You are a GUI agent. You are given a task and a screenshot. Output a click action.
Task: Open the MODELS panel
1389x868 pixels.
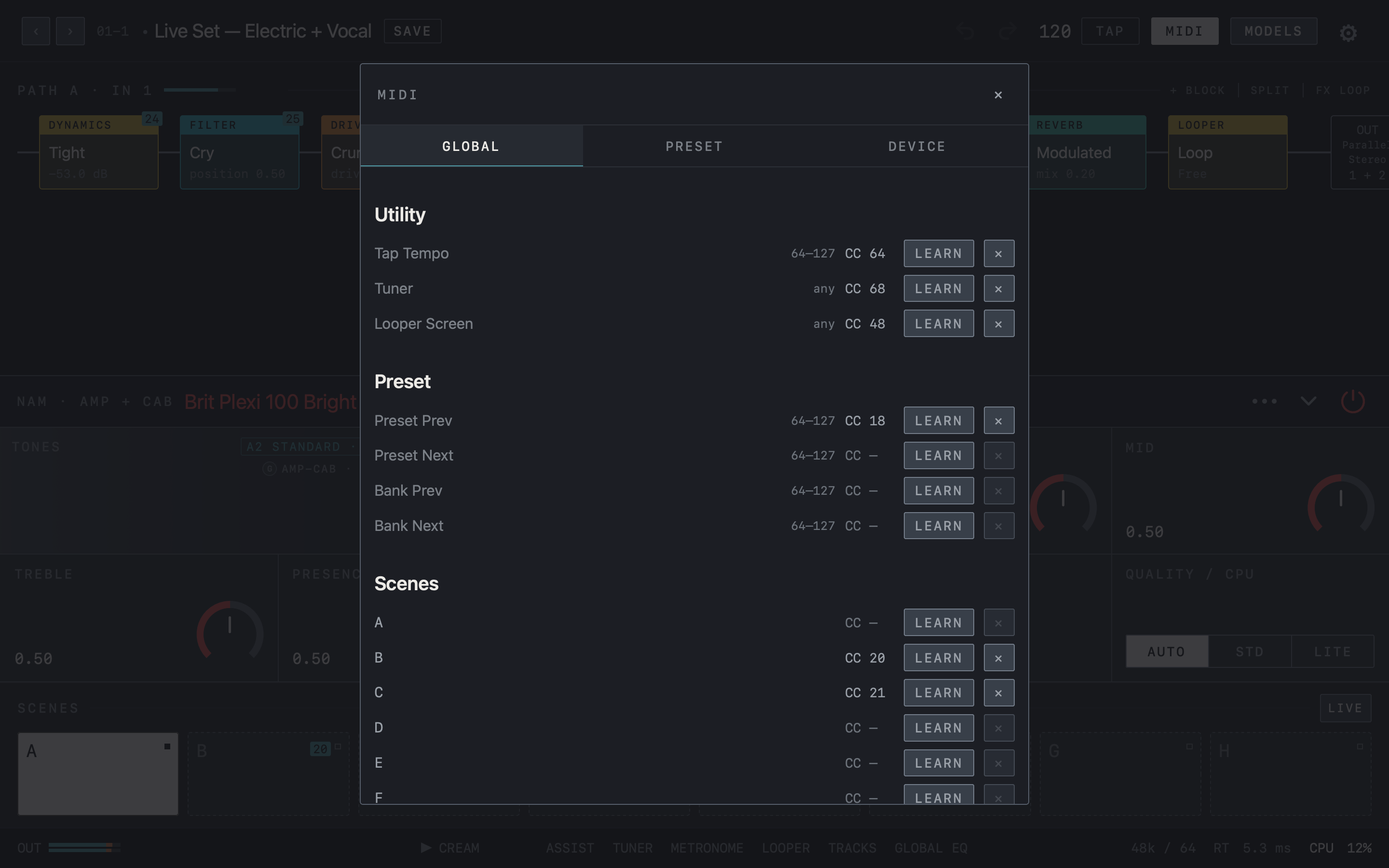click(x=1273, y=31)
